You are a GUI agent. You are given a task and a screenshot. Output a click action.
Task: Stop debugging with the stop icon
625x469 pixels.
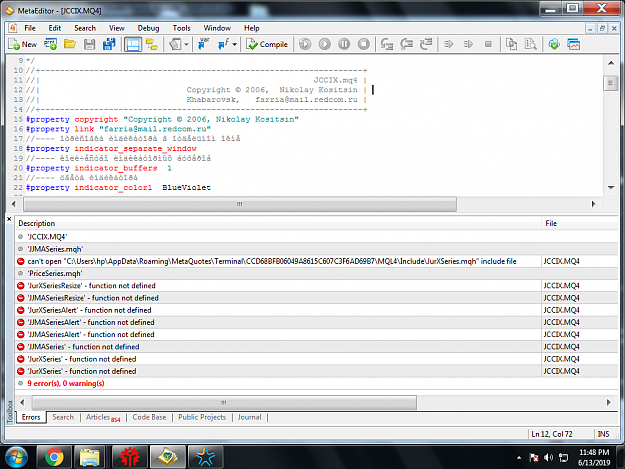pos(364,44)
